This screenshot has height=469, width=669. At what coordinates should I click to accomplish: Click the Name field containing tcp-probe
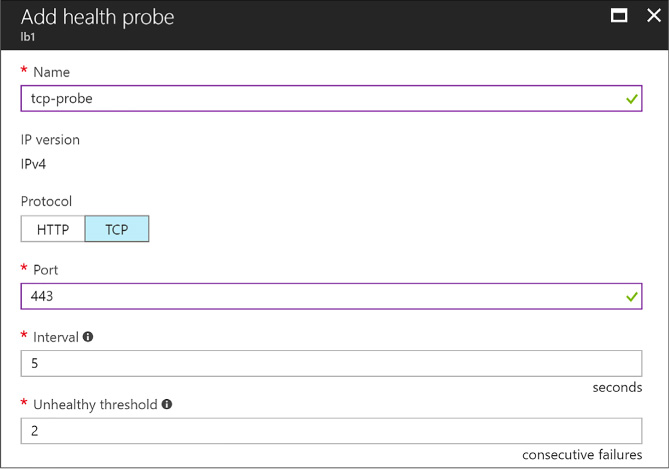tap(331, 99)
